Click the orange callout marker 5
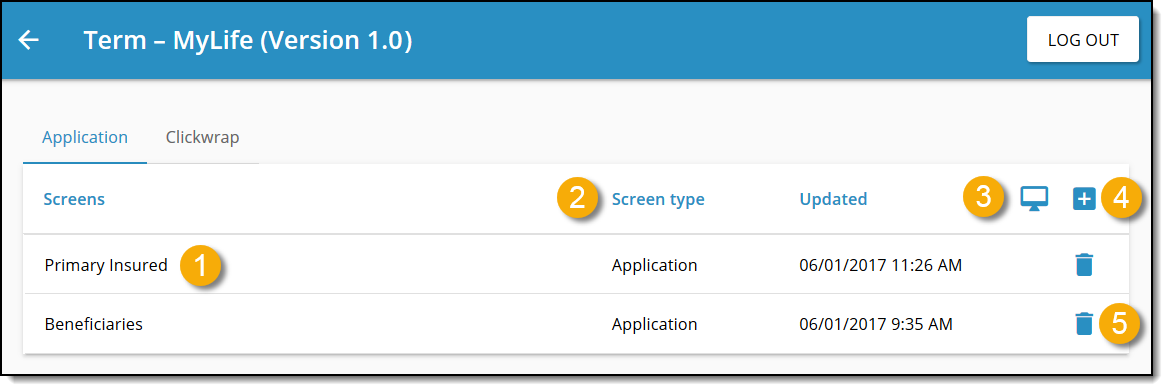Screen dimensions: 1168x391 pyautogui.click(x=1120, y=324)
